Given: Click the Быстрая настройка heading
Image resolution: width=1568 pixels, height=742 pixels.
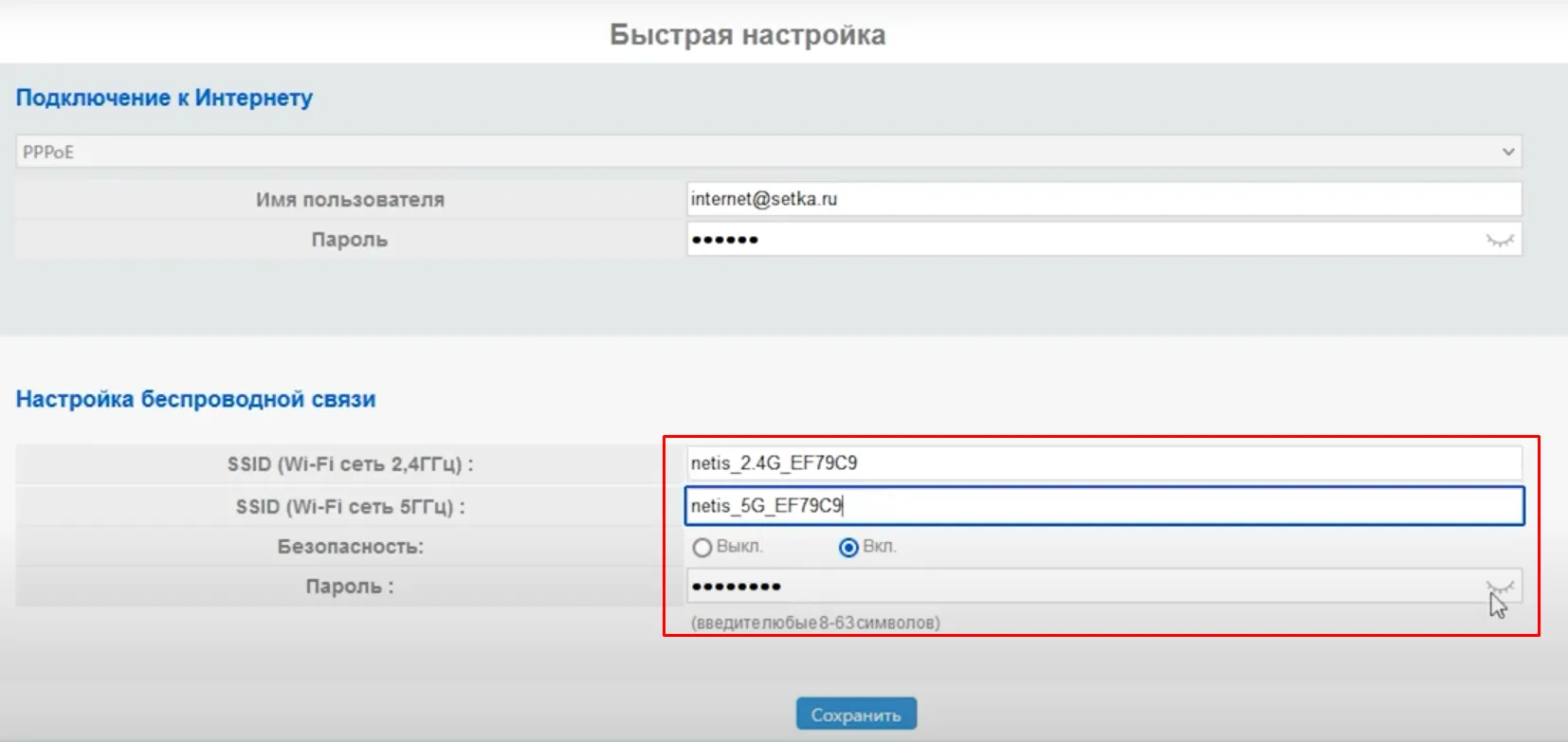Looking at the screenshot, I should click(x=747, y=35).
